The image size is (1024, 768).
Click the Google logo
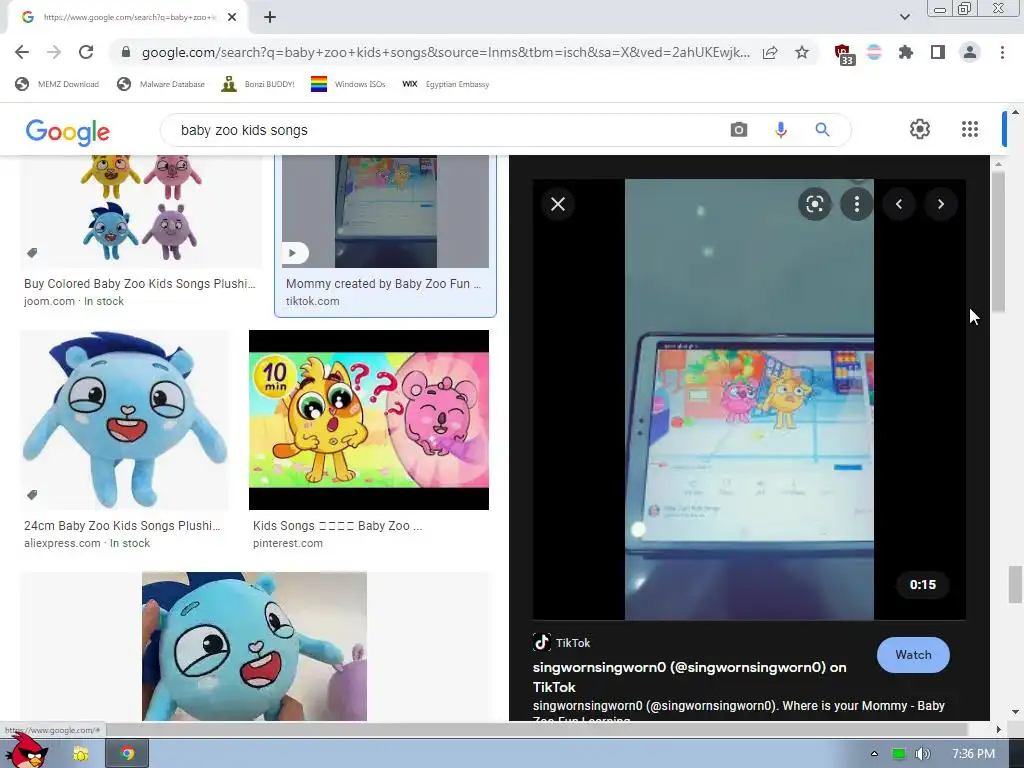click(x=67, y=131)
